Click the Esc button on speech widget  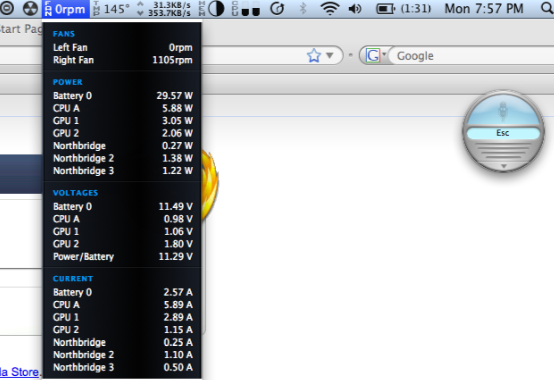click(503, 133)
